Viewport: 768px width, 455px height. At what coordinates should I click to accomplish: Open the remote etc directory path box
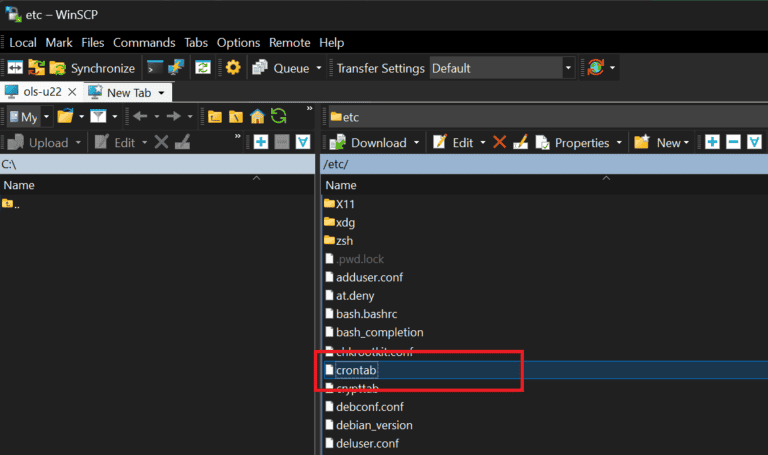(x=548, y=117)
